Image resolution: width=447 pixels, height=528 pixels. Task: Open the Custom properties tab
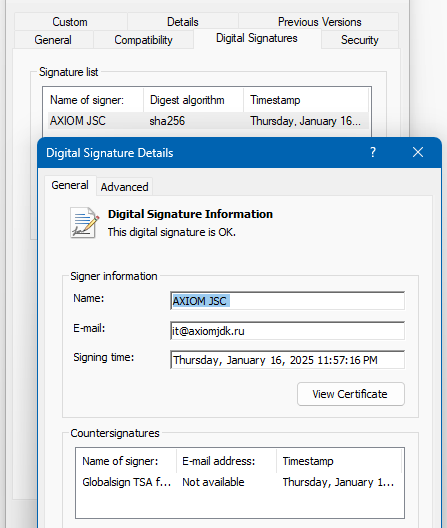[70, 22]
